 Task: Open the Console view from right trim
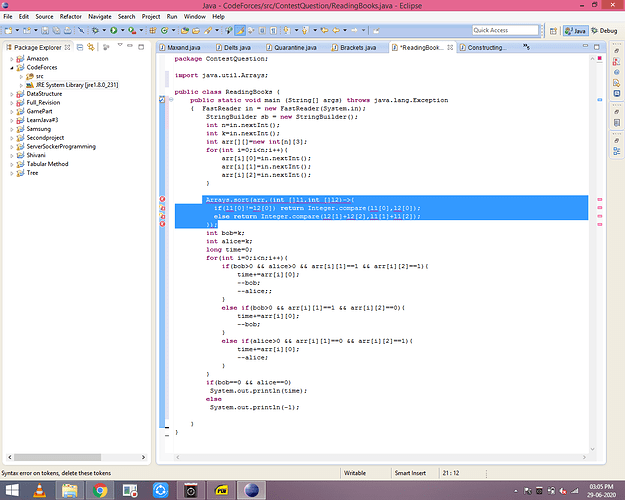617,93
